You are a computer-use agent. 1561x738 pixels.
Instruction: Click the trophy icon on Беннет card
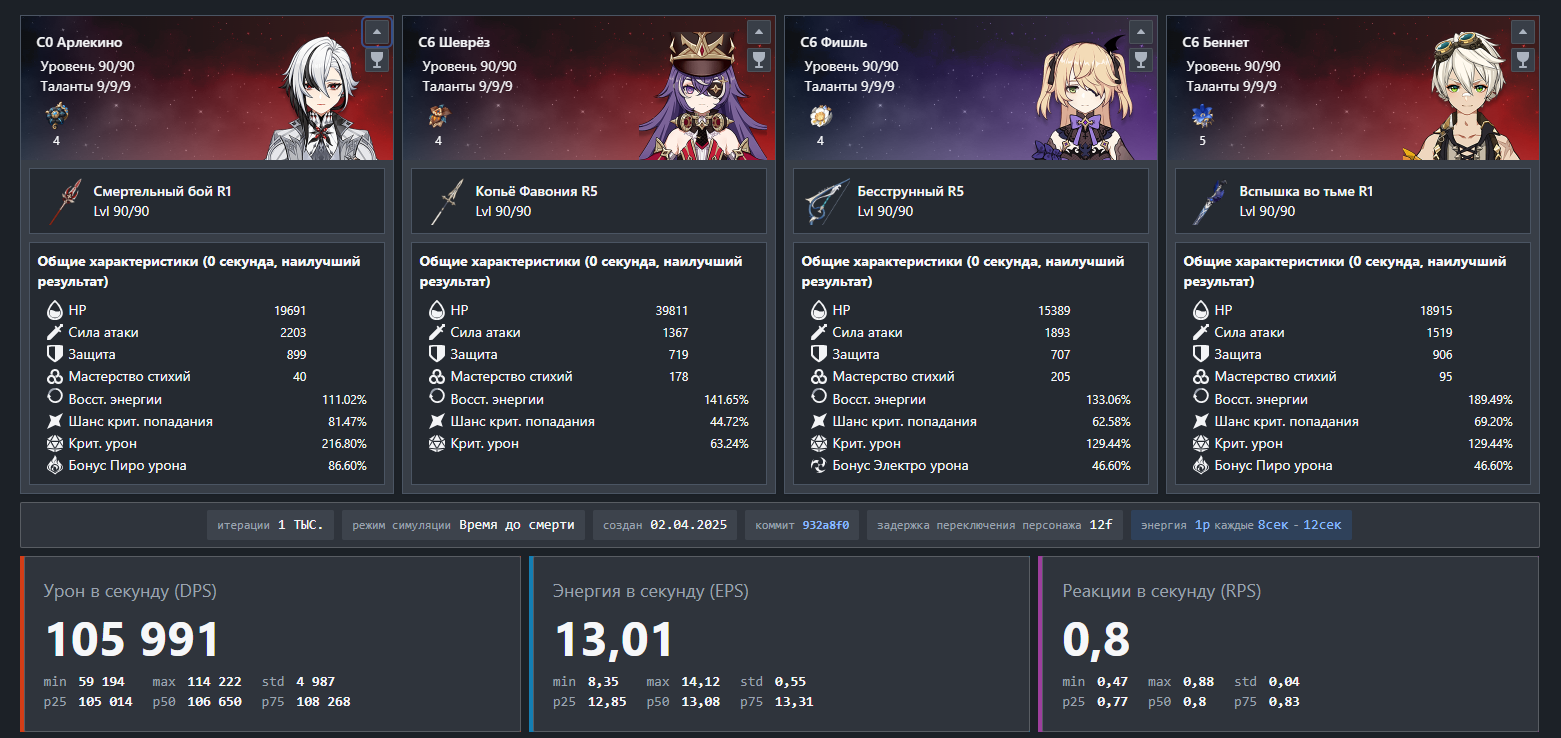[x=1523, y=60]
